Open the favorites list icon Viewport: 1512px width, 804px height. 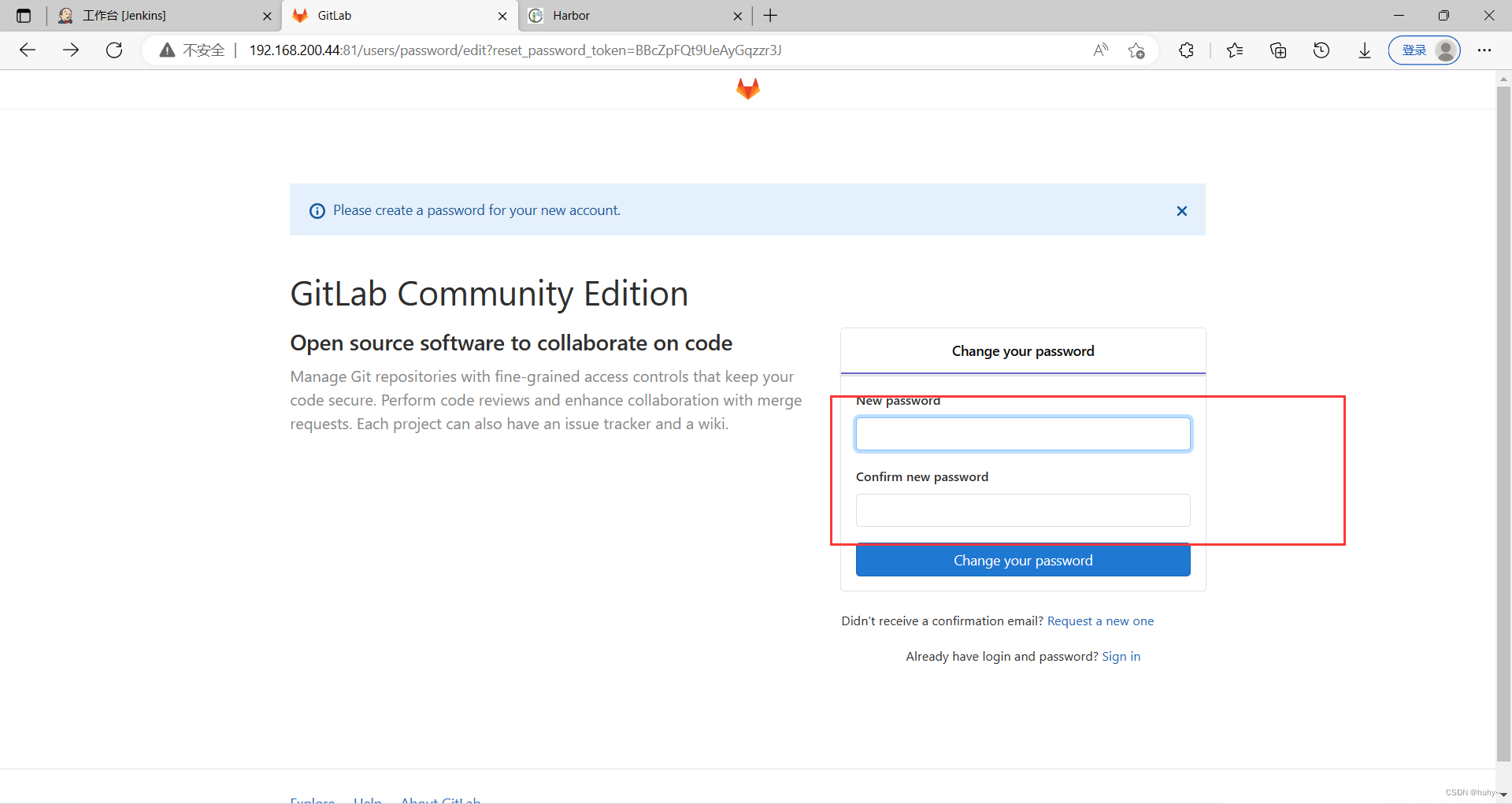[1235, 50]
